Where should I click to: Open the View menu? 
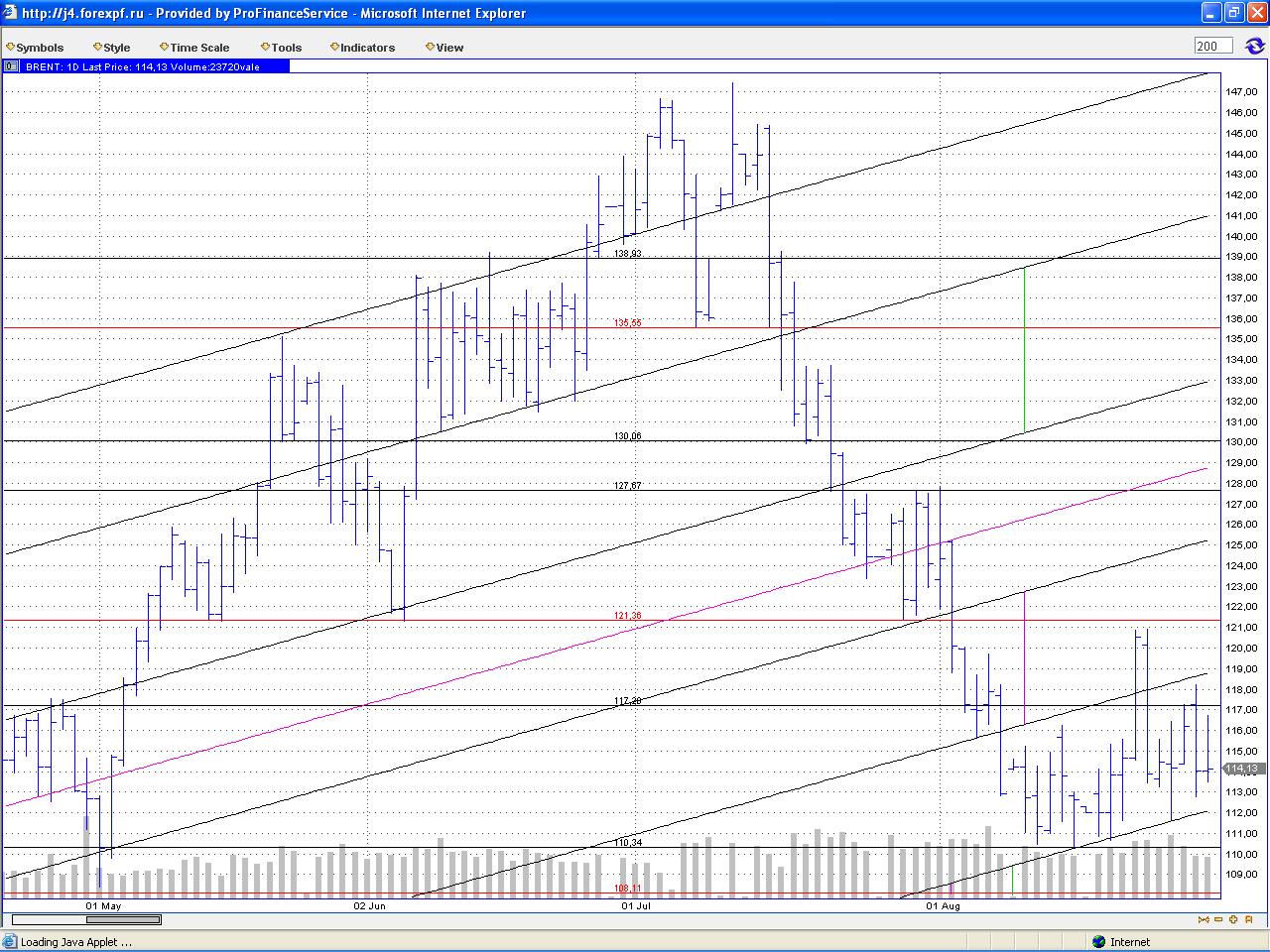click(444, 47)
